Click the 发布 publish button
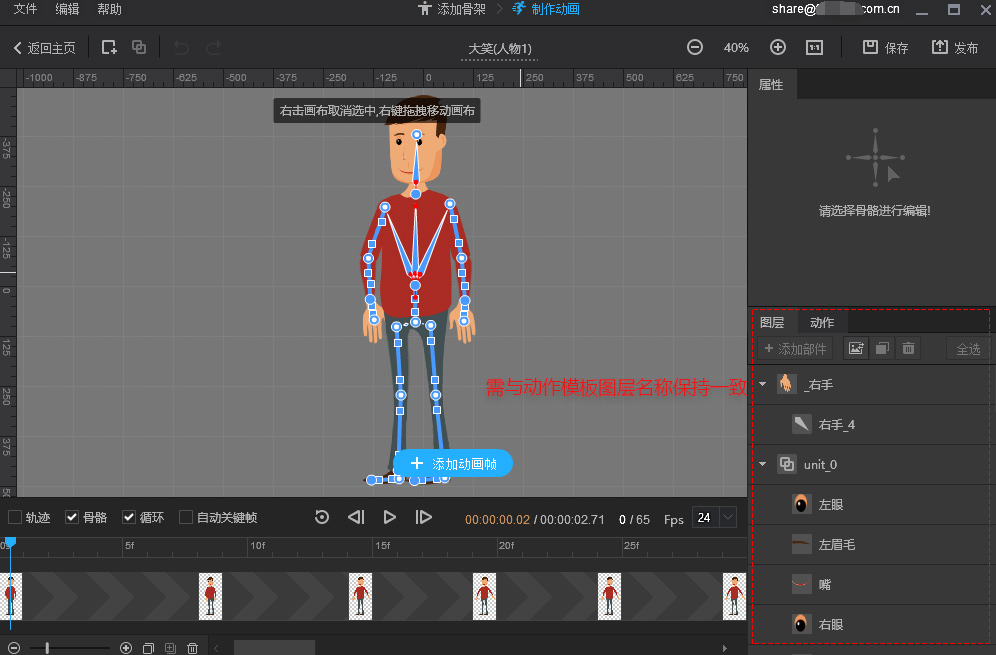Screen dimensions: 996x655 955,47
